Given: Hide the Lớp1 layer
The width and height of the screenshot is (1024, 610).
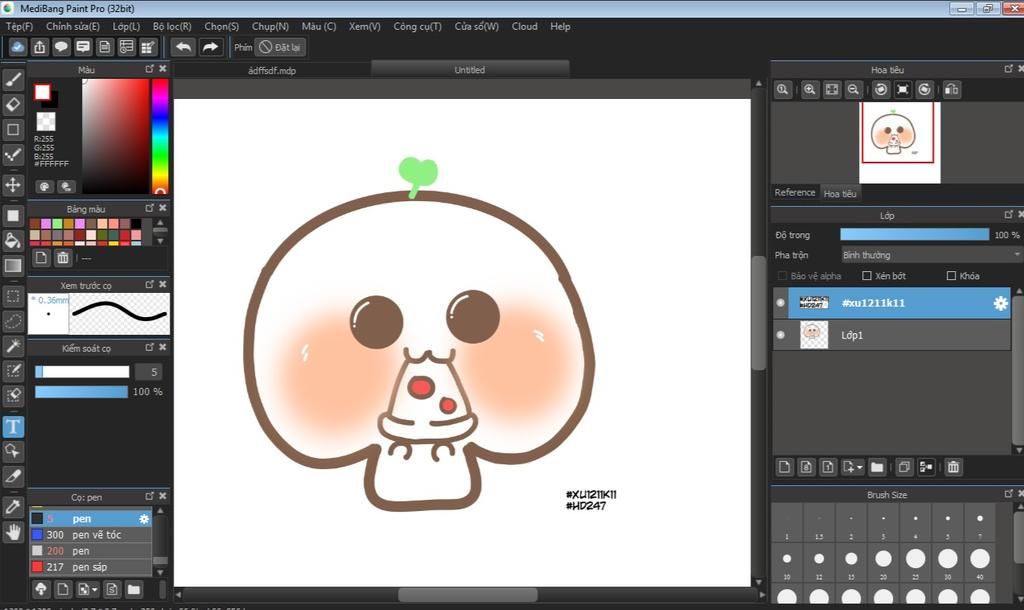Looking at the screenshot, I should (x=780, y=335).
